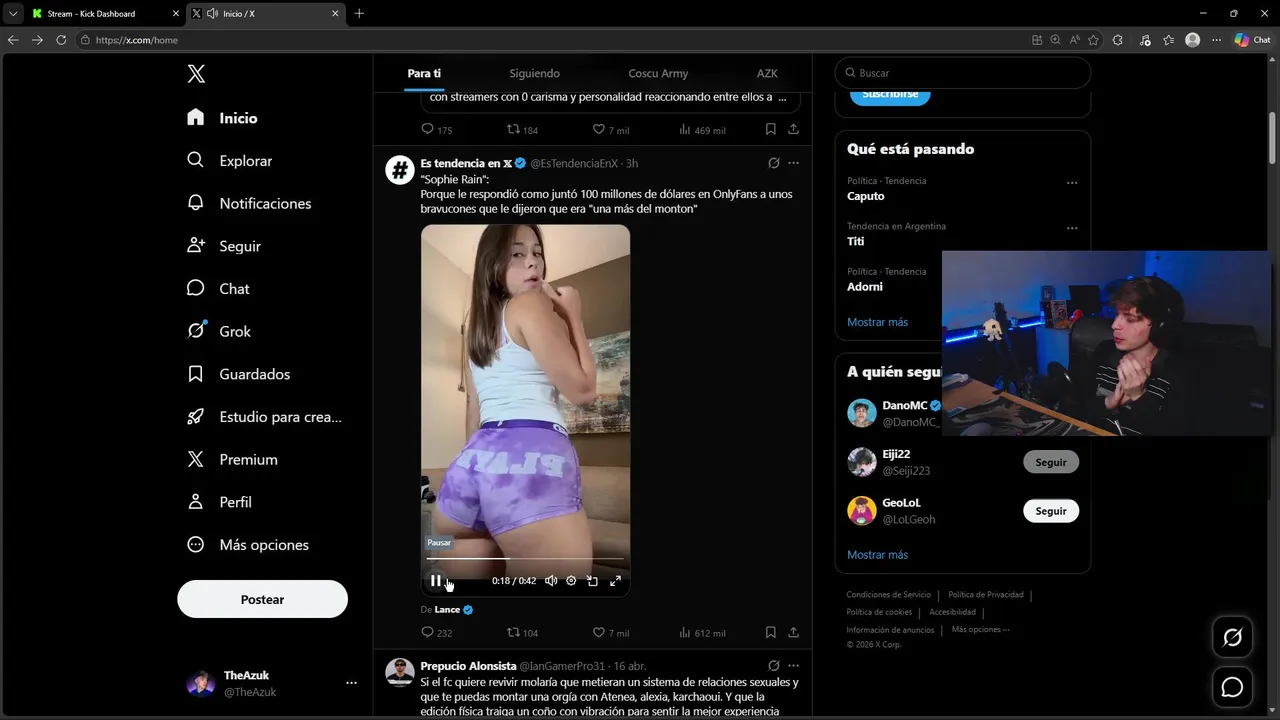This screenshot has height=720, width=1280.
Task: Open more options on Prepucio Alonsista post
Action: pyautogui.click(x=793, y=666)
